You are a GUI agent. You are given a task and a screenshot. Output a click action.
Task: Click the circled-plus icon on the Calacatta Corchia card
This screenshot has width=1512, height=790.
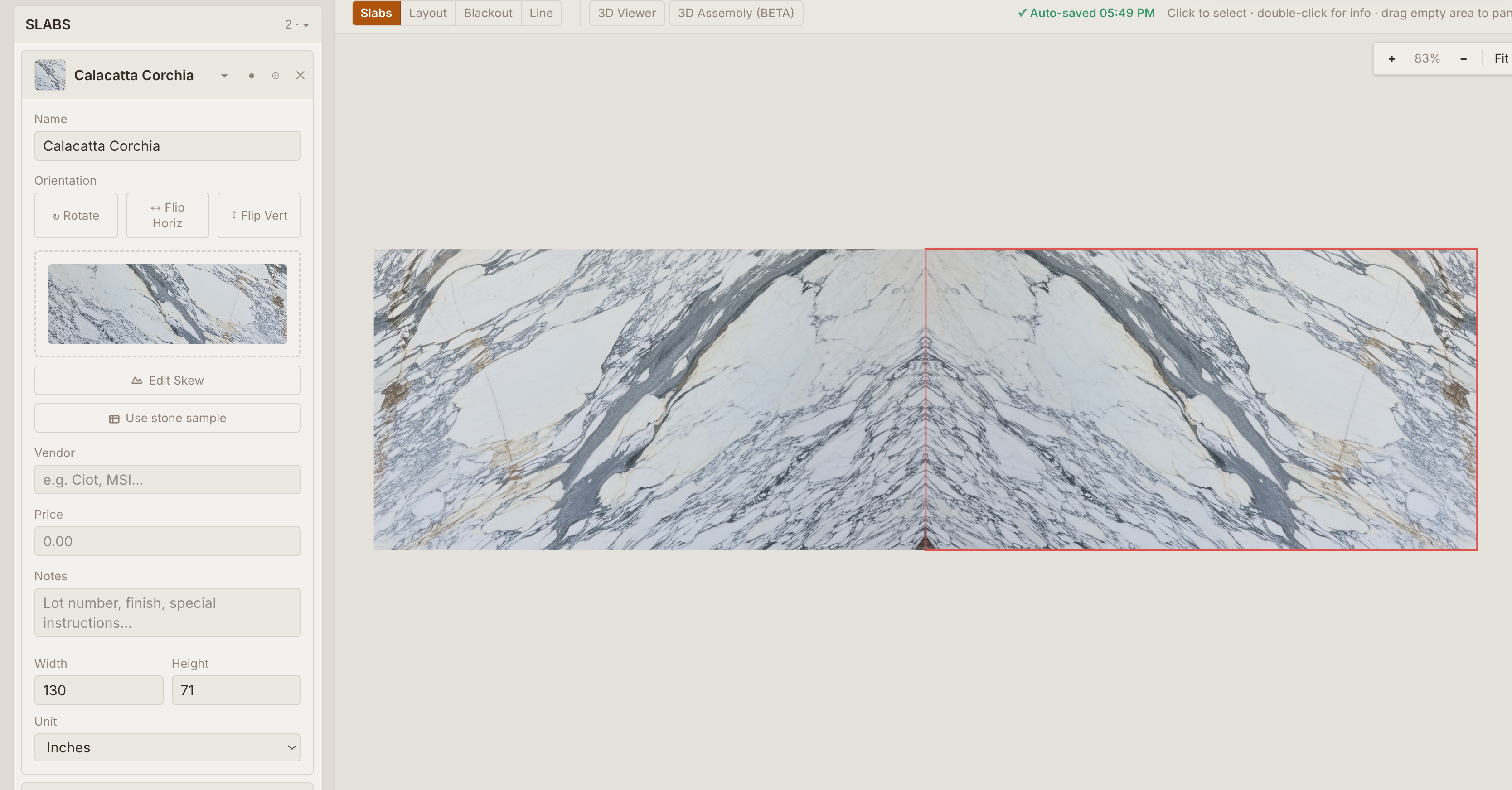[x=276, y=76]
